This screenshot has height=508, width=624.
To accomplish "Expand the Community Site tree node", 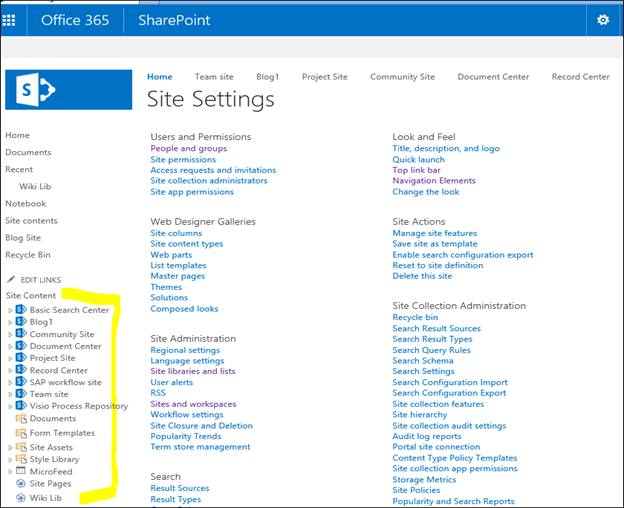I will [10, 334].
